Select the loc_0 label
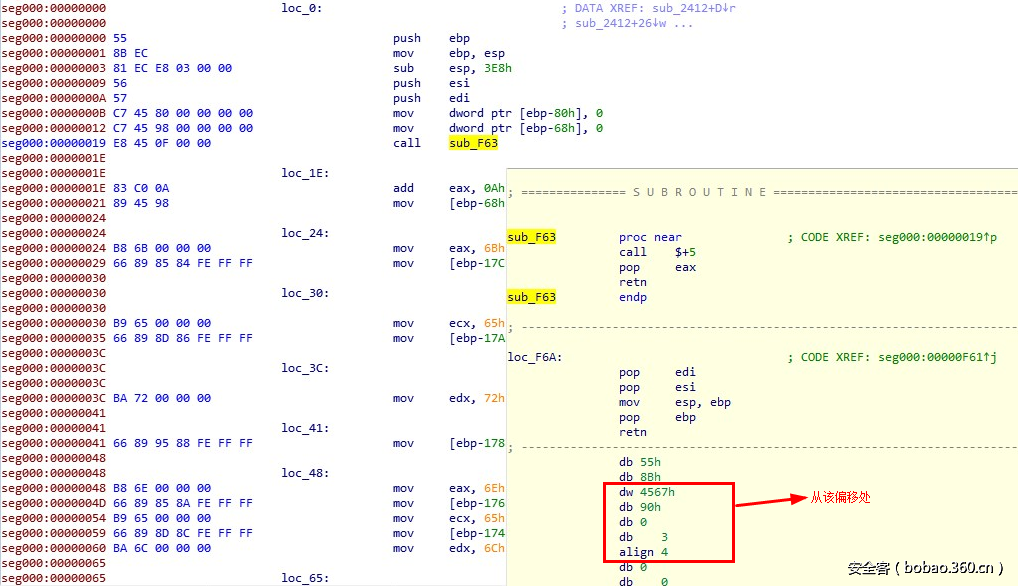 click(x=301, y=8)
